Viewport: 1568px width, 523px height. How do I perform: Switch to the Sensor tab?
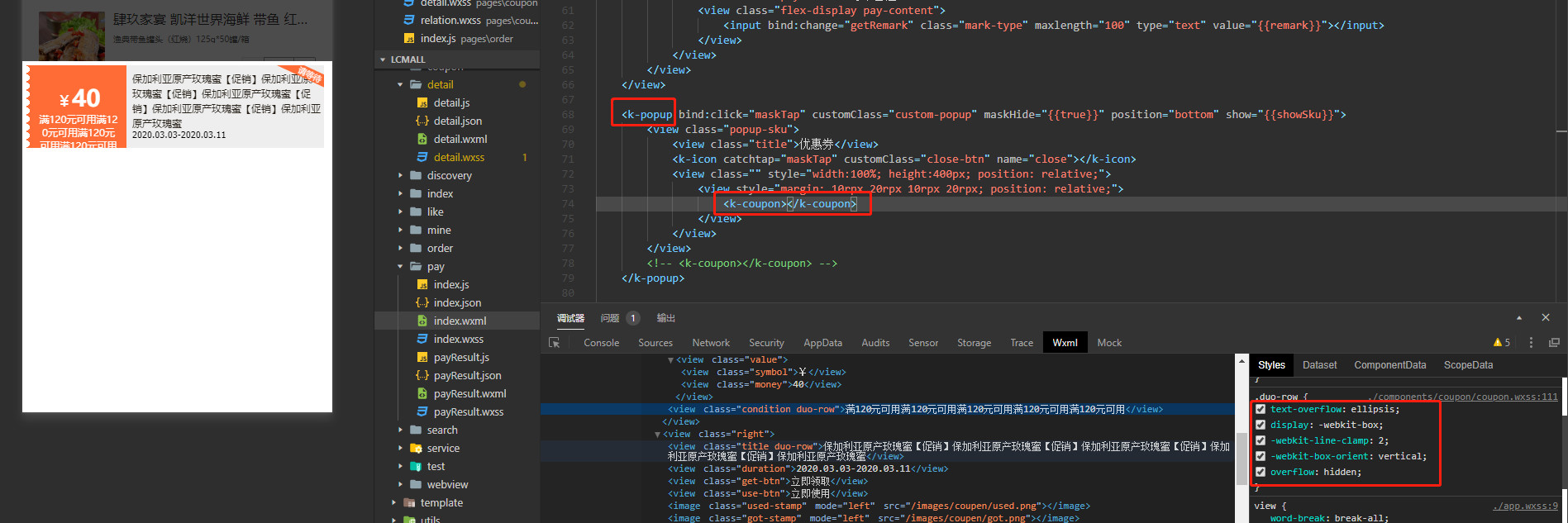923,343
